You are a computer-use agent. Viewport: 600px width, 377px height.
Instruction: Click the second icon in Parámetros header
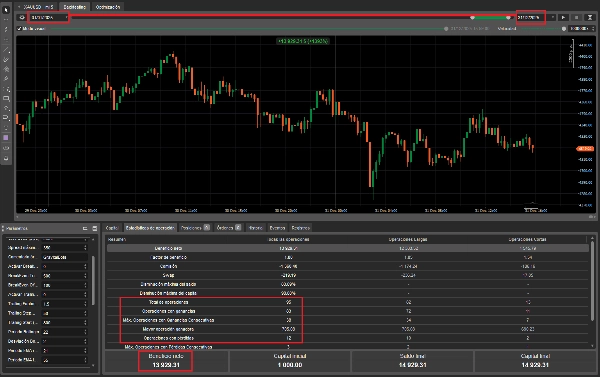[95, 228]
